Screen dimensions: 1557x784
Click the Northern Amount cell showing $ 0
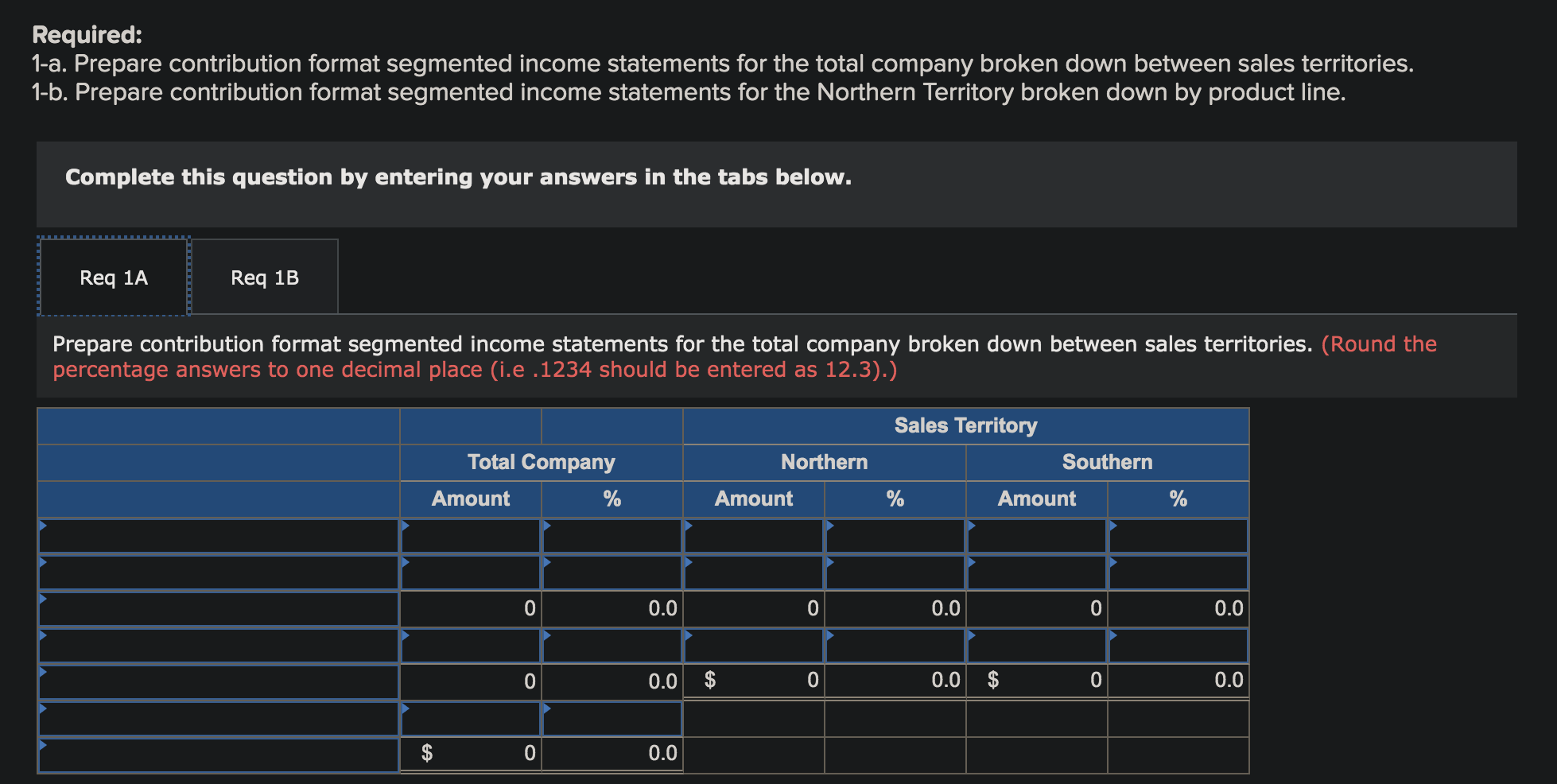click(754, 681)
